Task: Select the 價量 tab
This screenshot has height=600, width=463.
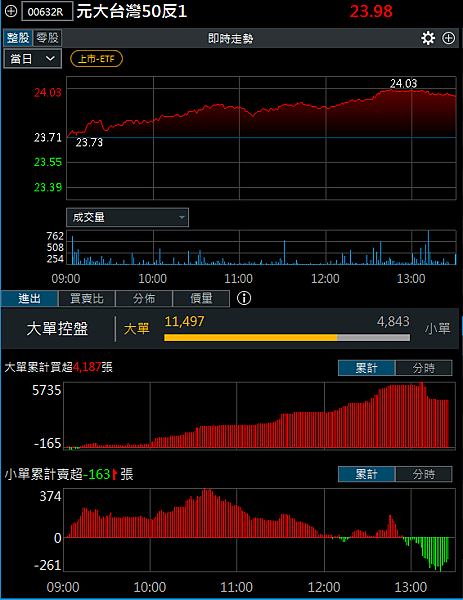Action: pyautogui.click(x=201, y=298)
